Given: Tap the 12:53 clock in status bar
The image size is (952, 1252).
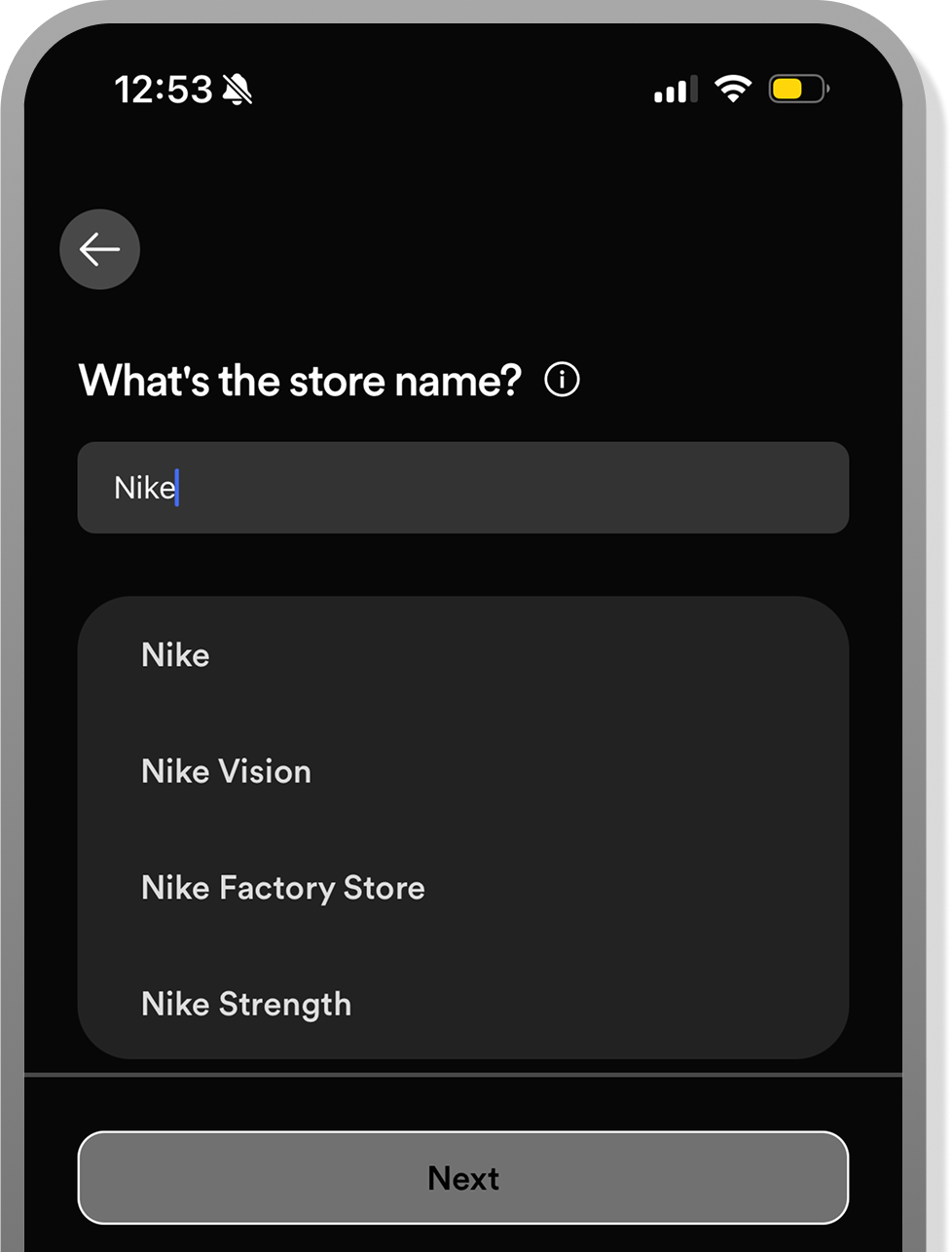Looking at the screenshot, I should pyautogui.click(x=164, y=90).
